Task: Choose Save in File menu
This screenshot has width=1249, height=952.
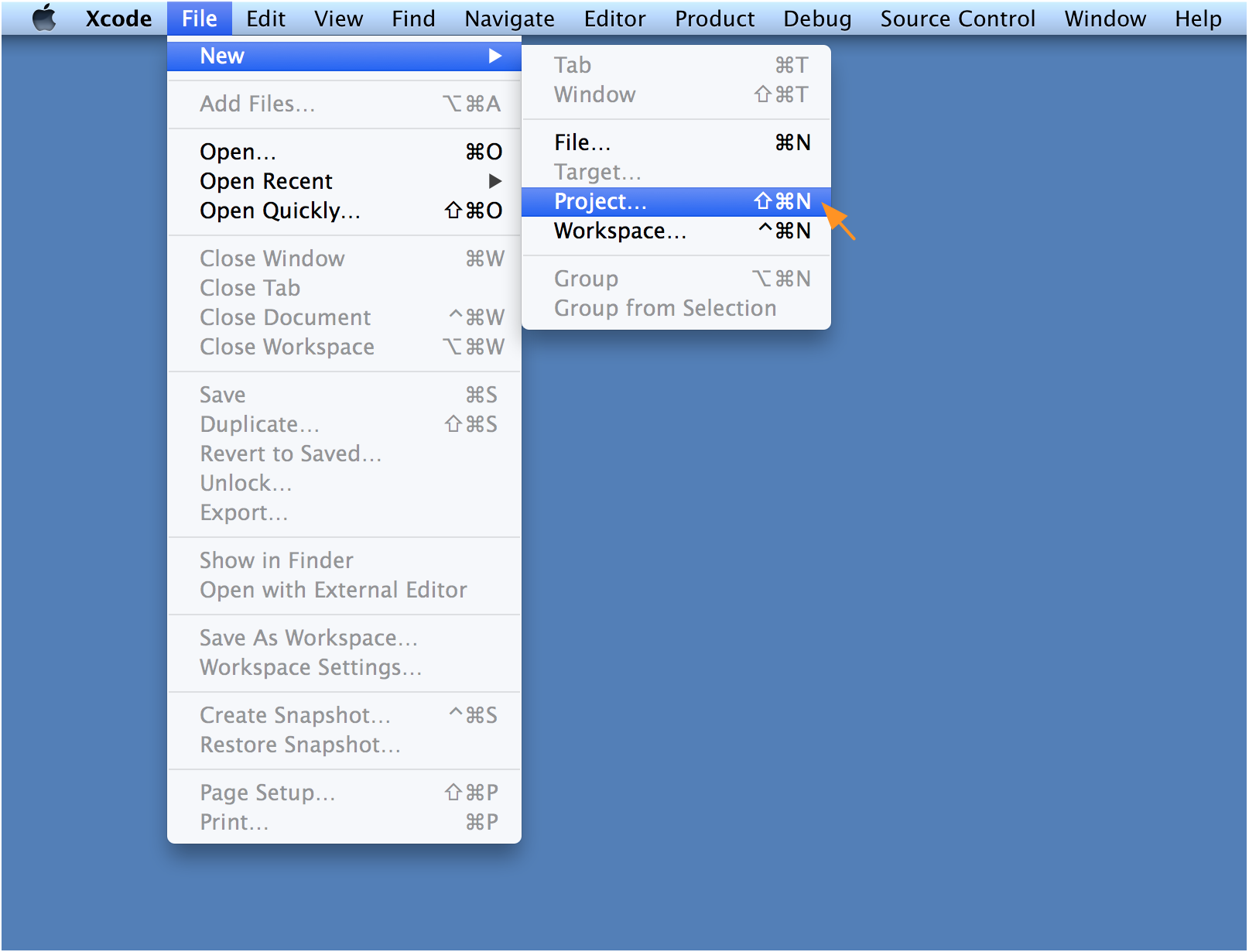Action: click(344, 395)
